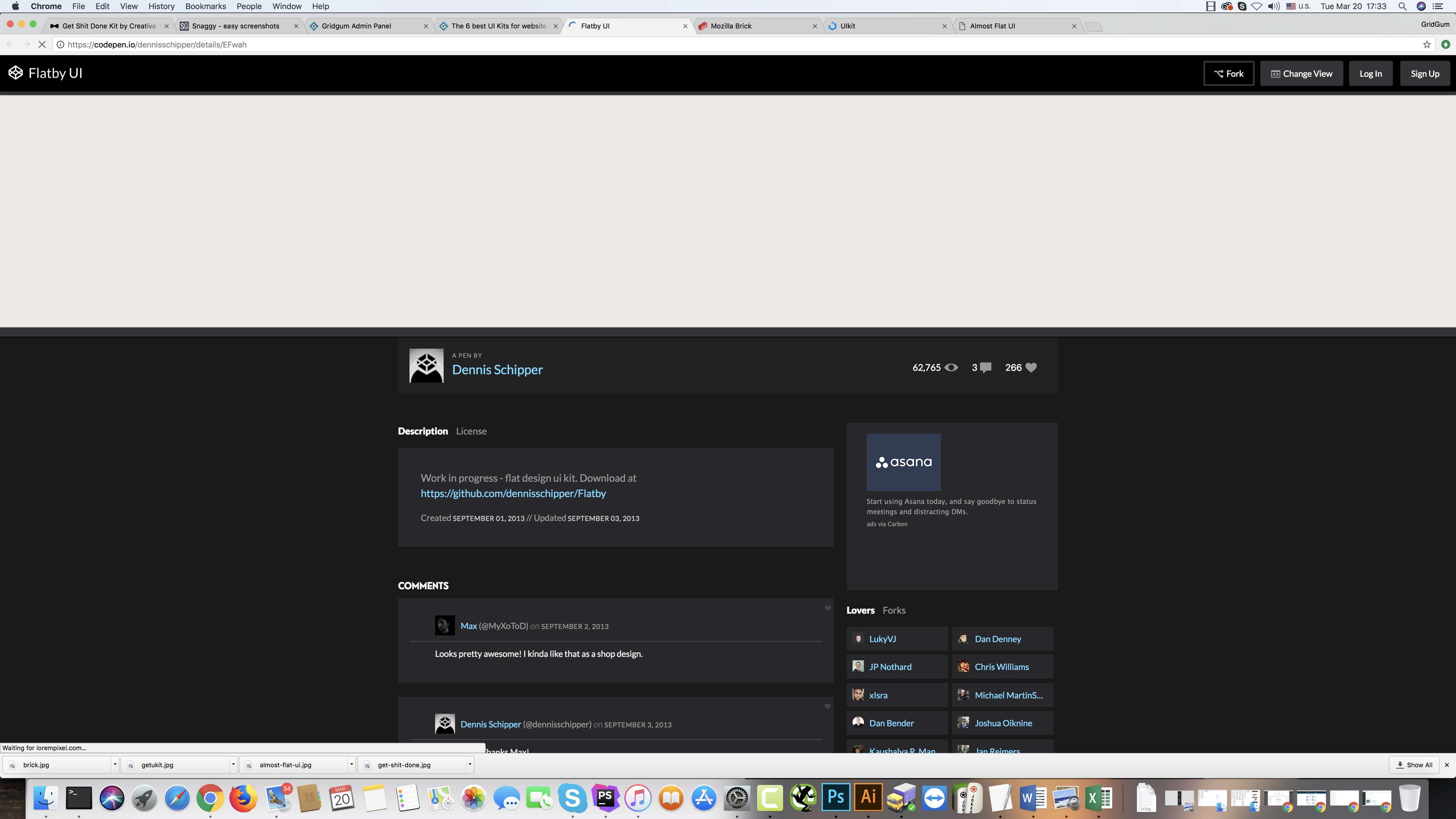The image size is (1456, 819).
Task: Open the Bookmarks menu
Action: 205,6
